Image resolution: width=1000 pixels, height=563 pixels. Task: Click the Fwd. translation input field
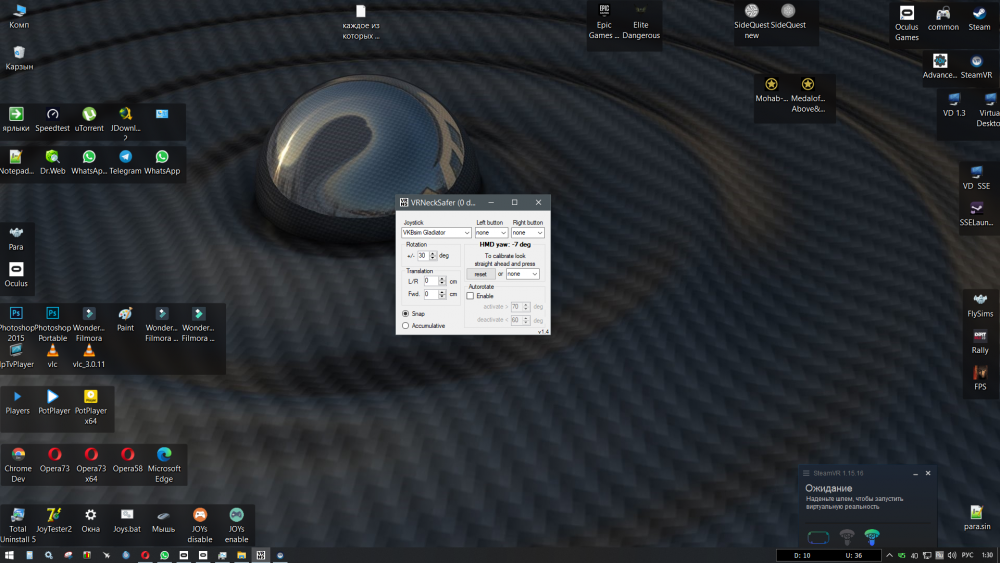pos(430,294)
